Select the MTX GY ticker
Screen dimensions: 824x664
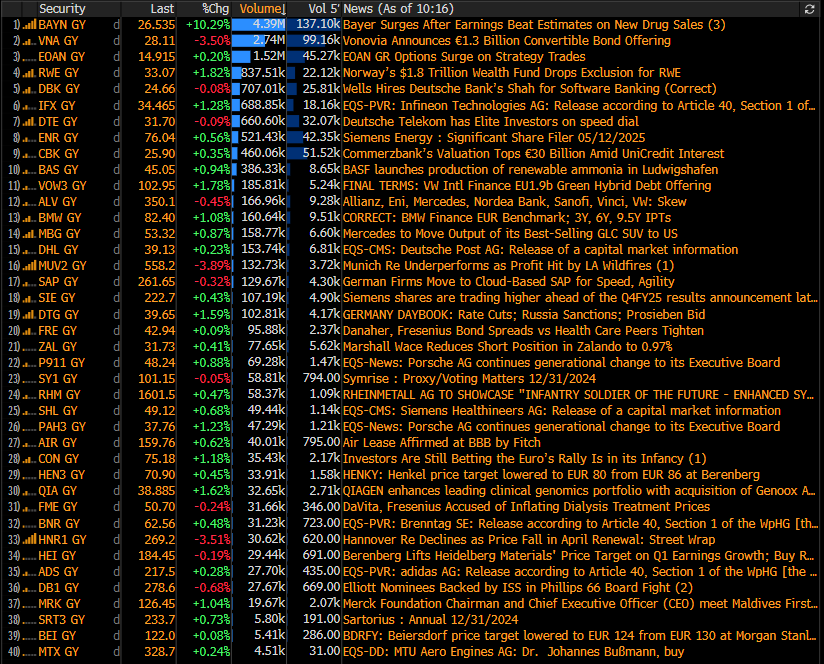point(58,652)
